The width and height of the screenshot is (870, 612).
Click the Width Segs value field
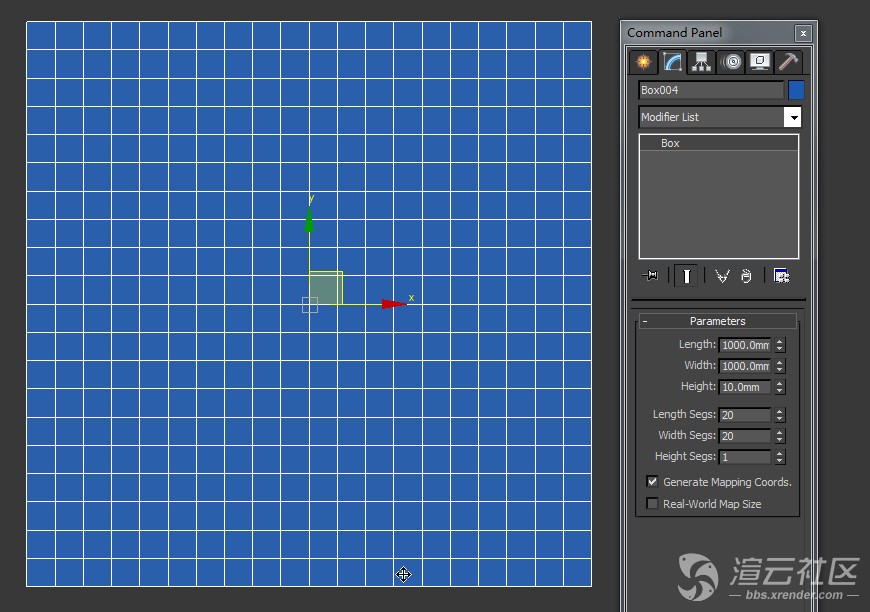745,436
